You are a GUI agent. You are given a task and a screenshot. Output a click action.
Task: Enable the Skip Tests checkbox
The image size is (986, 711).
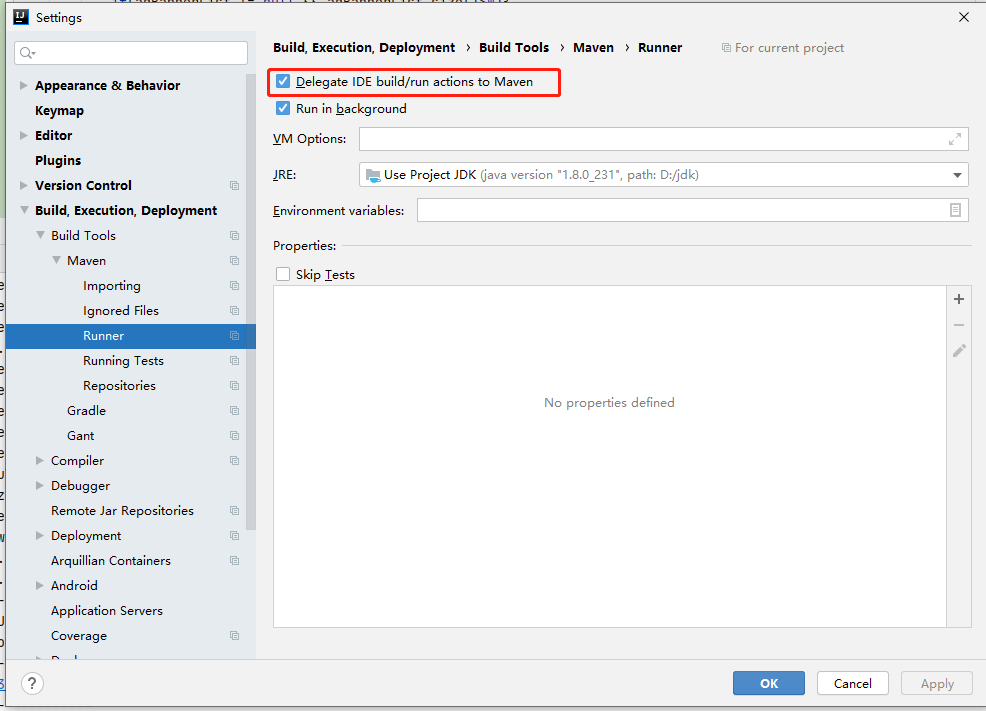click(283, 274)
